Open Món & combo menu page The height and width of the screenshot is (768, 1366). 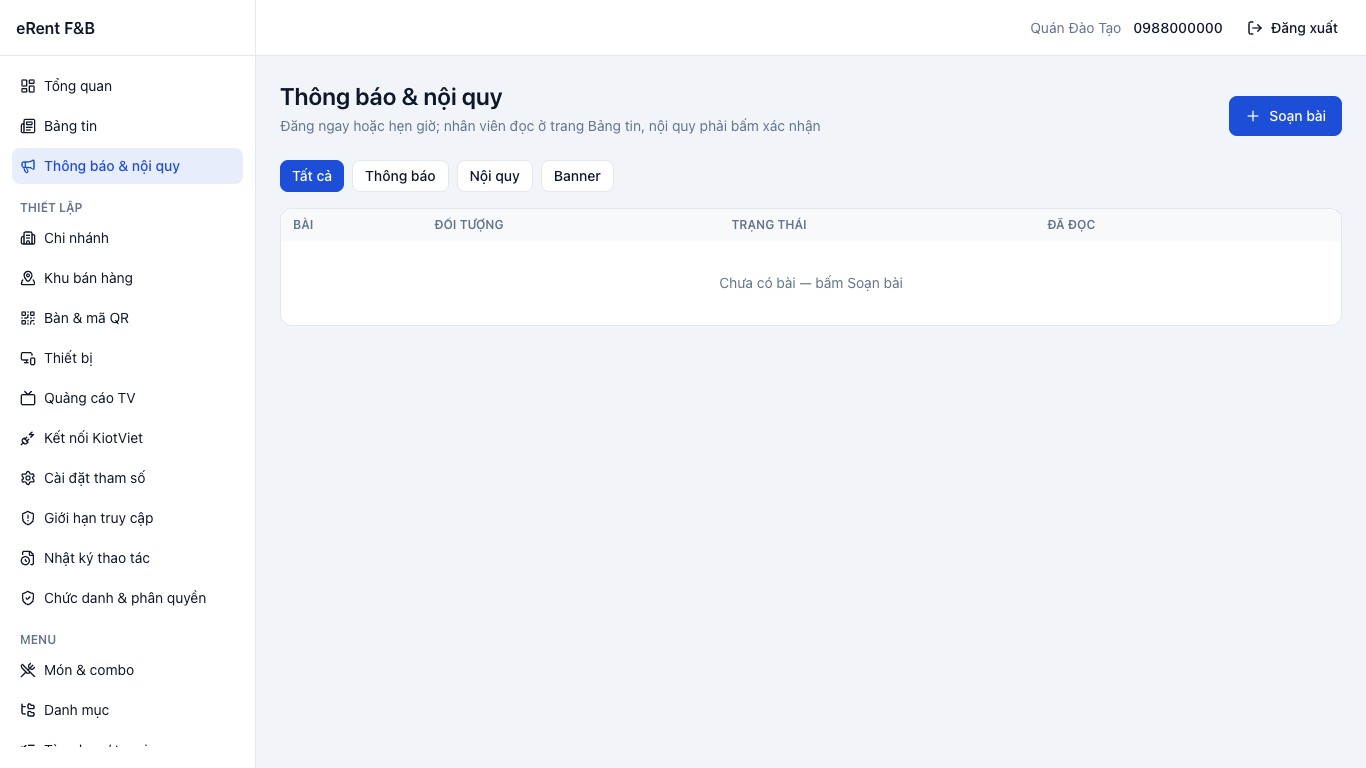(x=127, y=670)
